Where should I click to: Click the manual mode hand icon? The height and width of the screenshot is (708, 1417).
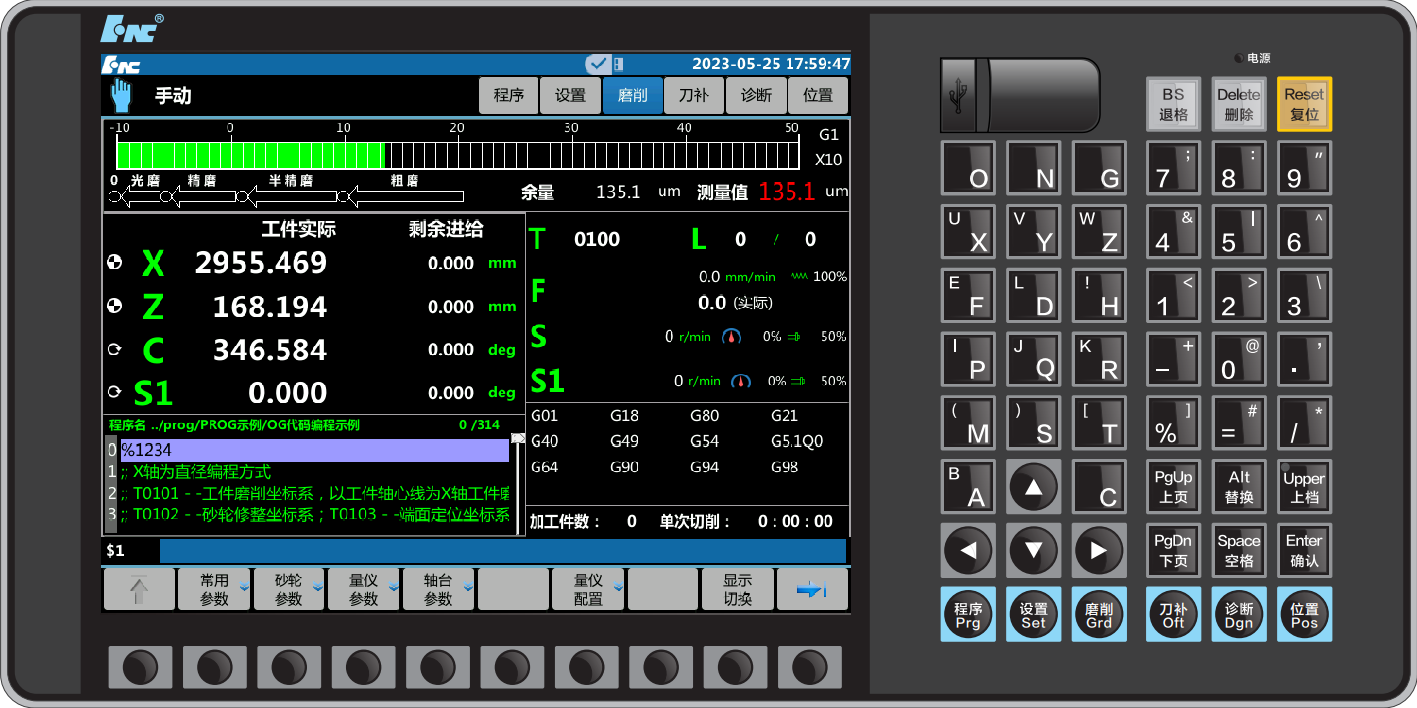tap(121, 96)
